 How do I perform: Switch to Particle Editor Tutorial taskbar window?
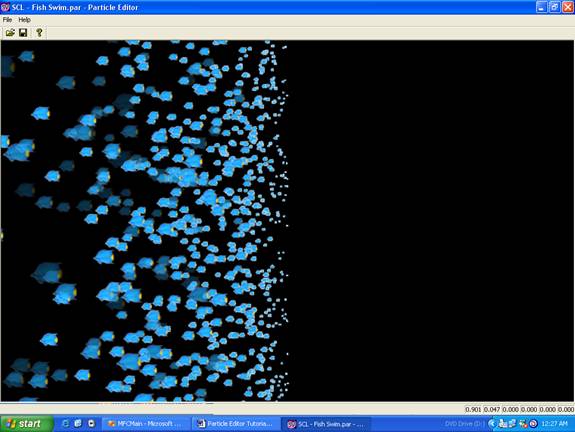[x=237, y=424]
